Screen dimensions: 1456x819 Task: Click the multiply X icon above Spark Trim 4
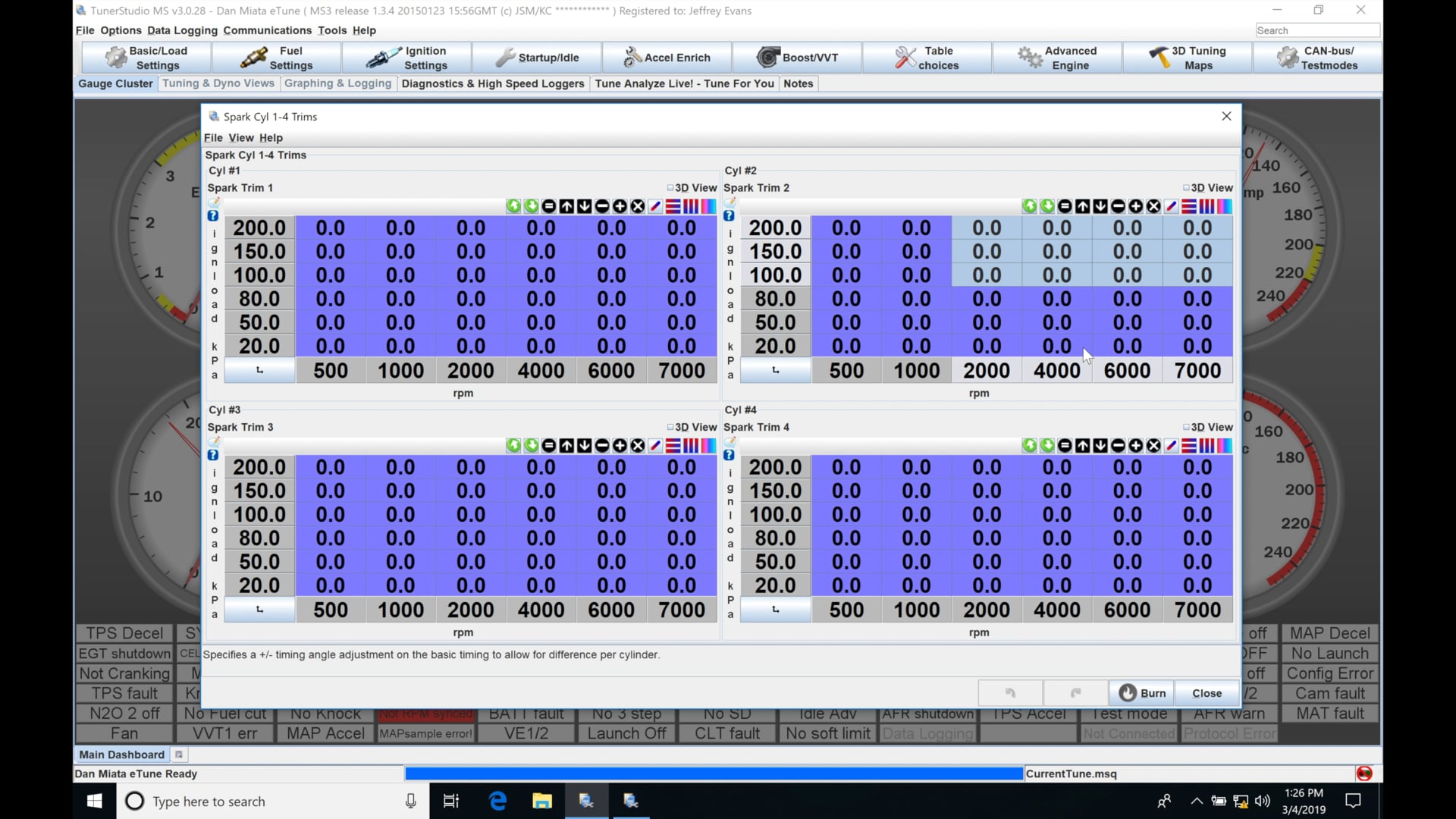[1153, 445]
